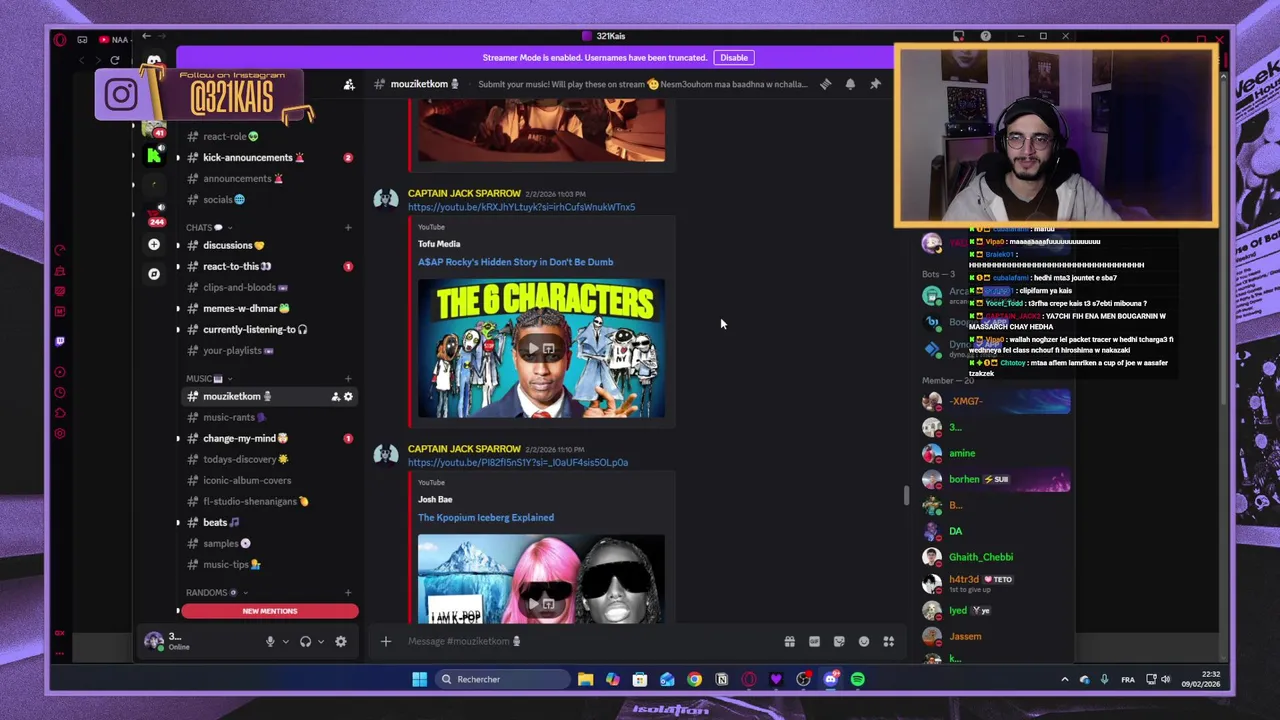Open notification settings bell icon

click(x=850, y=85)
